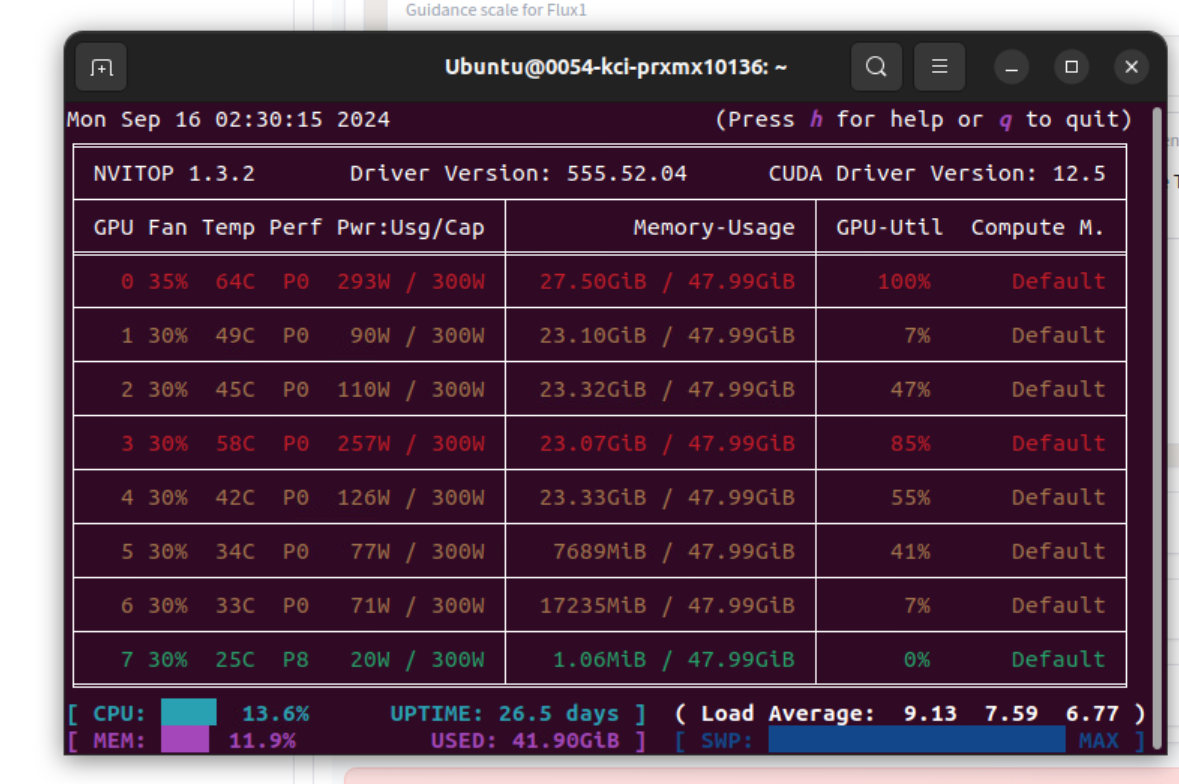
Task: Click the CPU usage bar
Action: click(x=189, y=713)
